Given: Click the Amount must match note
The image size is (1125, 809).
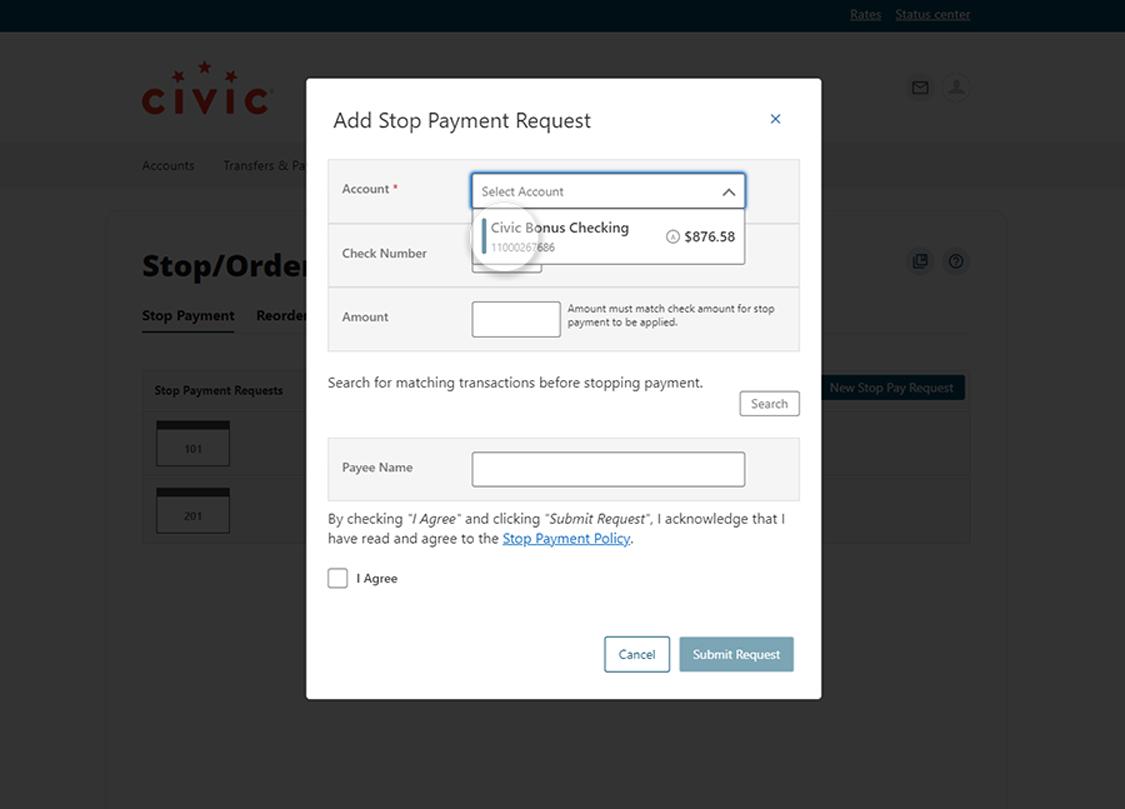Looking at the screenshot, I should (x=671, y=316).
